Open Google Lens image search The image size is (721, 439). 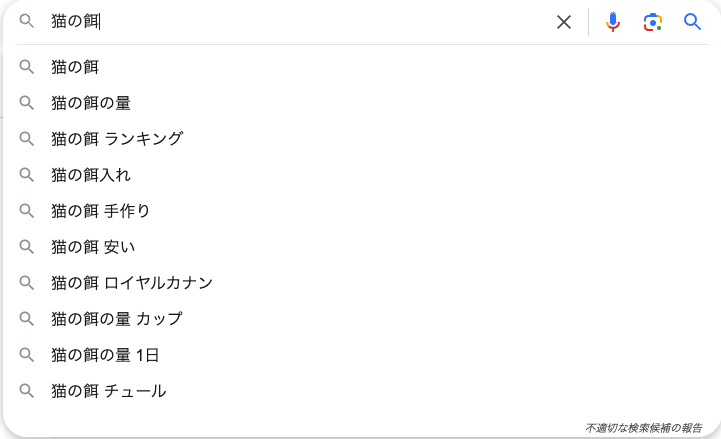[653, 22]
